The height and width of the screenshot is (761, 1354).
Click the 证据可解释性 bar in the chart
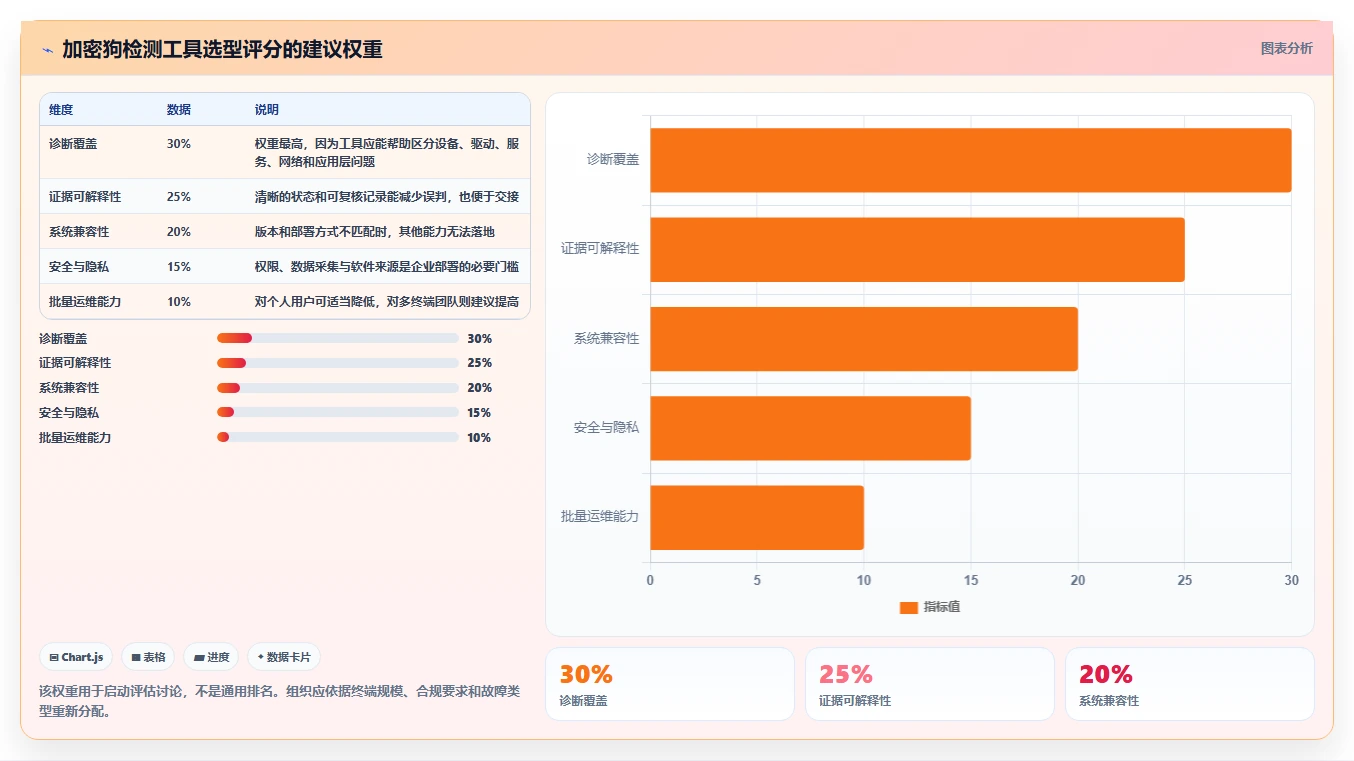[x=917, y=249]
